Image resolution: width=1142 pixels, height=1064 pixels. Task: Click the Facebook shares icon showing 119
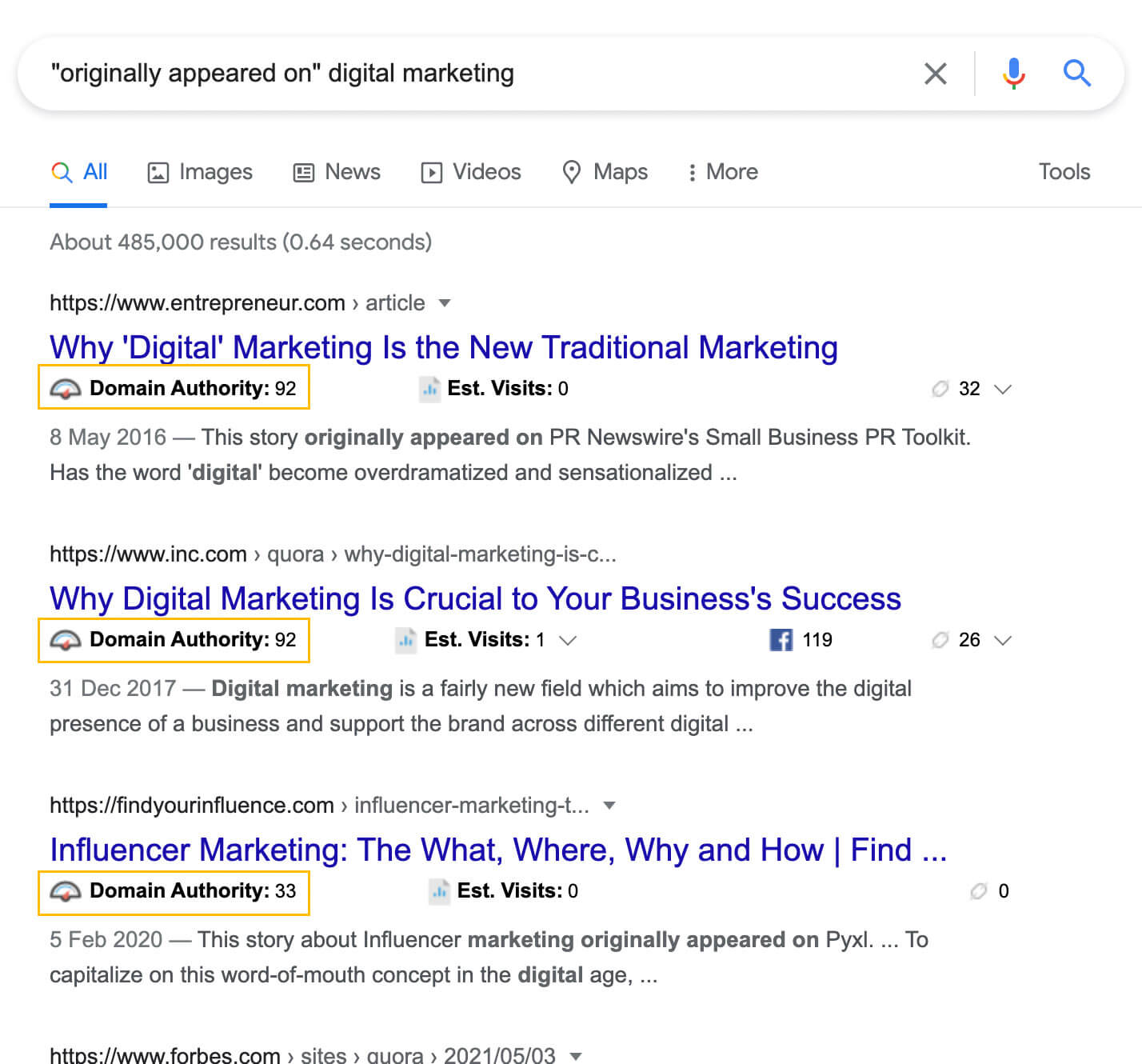780,639
